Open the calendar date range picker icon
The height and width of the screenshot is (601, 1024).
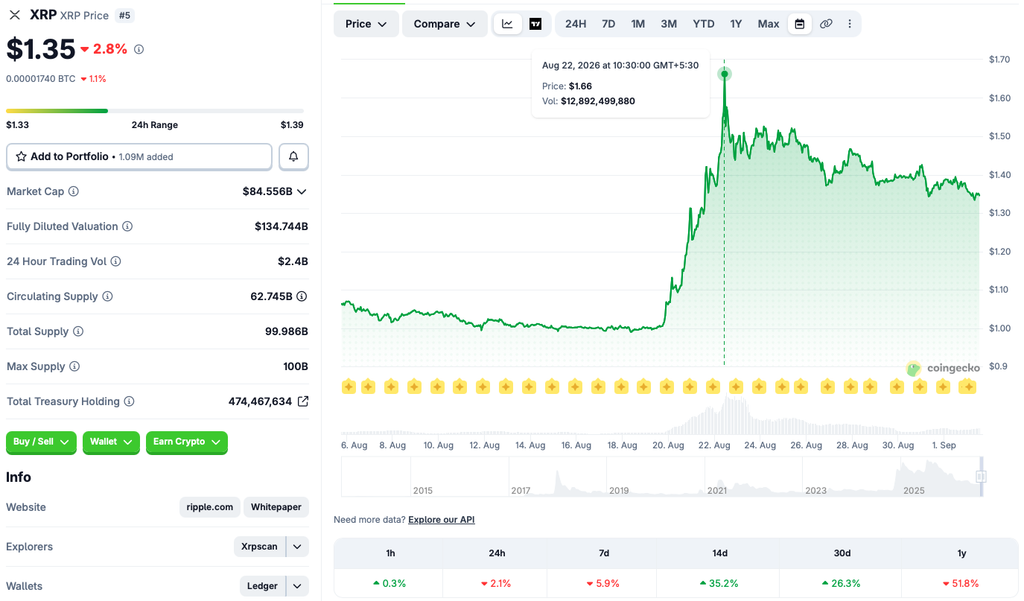coord(799,24)
